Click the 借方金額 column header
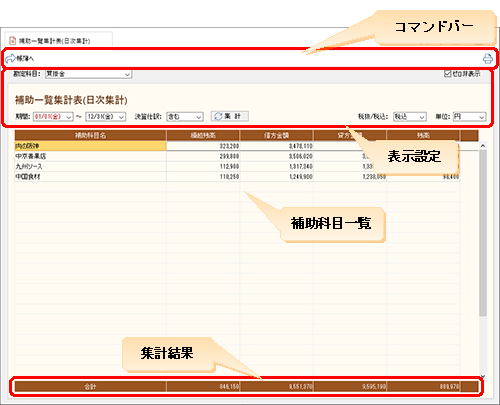This screenshot has height=405, width=500. coord(276,135)
